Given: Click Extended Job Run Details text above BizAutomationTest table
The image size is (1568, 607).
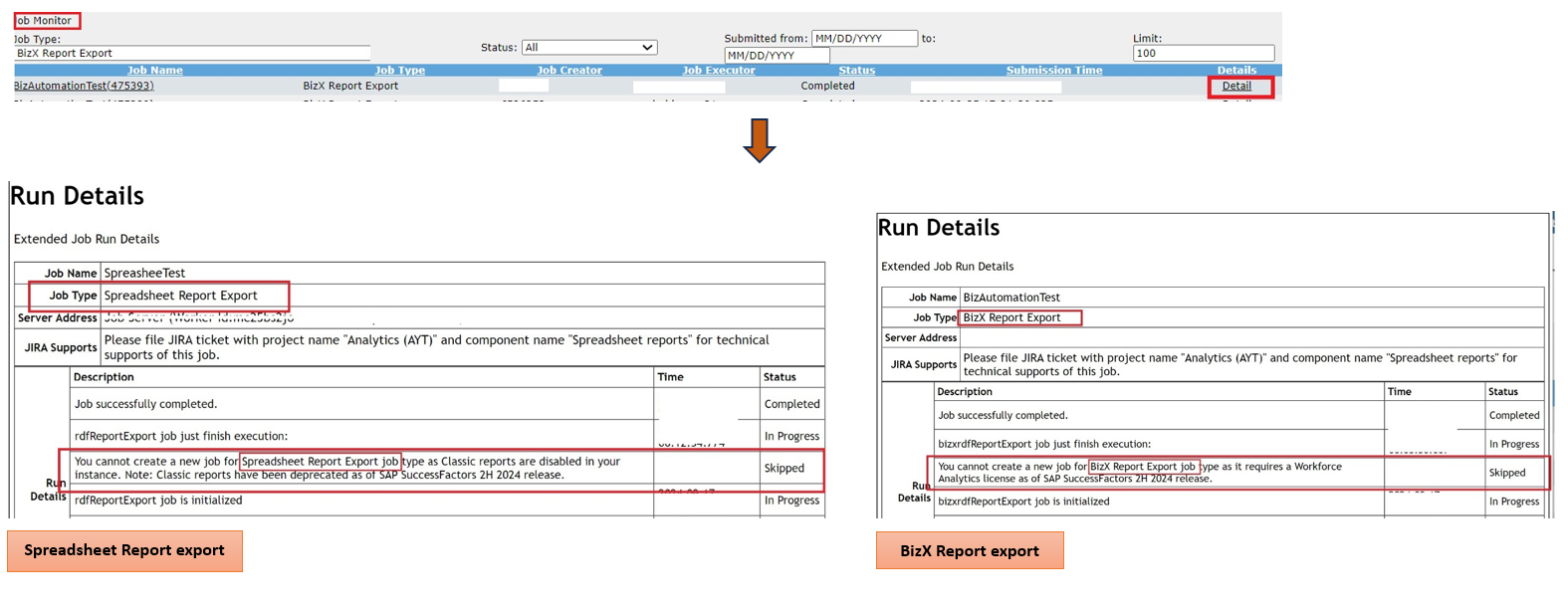Looking at the screenshot, I should tap(948, 267).
